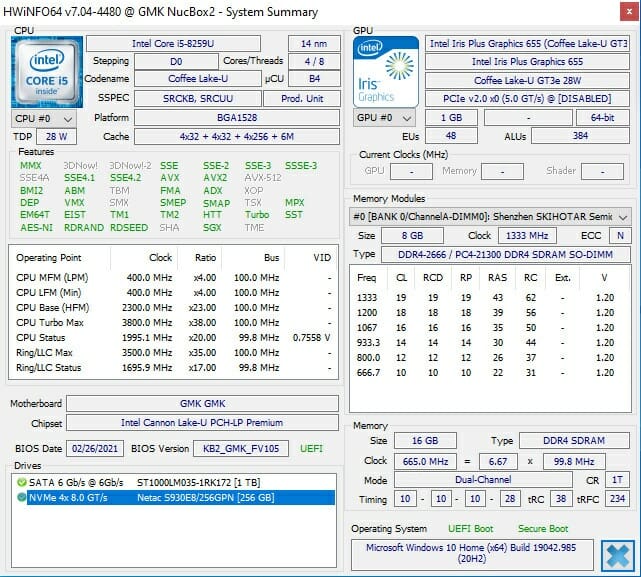This screenshot has height=577, width=641.
Task: Click the GMK GMK motherboard field
Action: [202, 404]
